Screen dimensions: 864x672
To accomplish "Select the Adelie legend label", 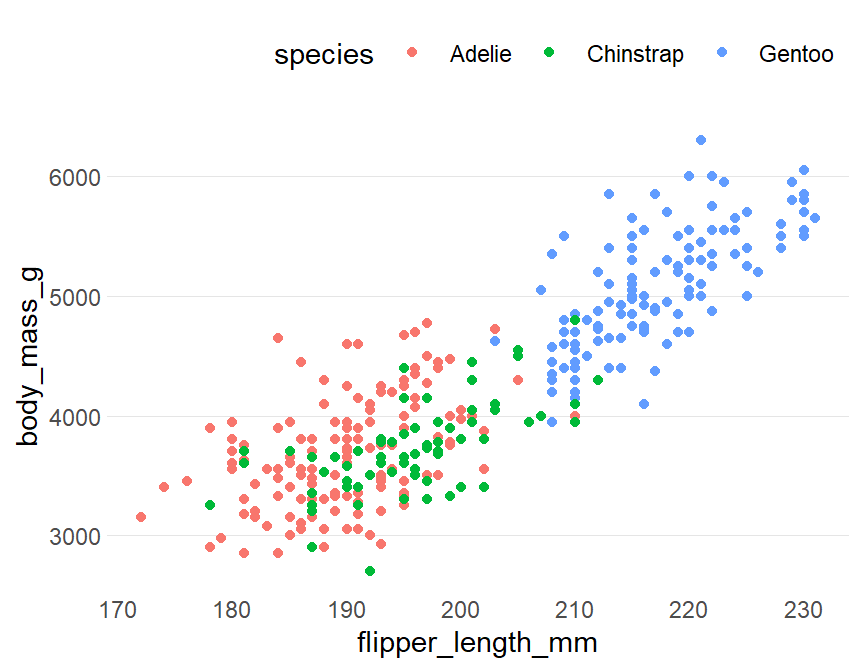I will point(480,54).
